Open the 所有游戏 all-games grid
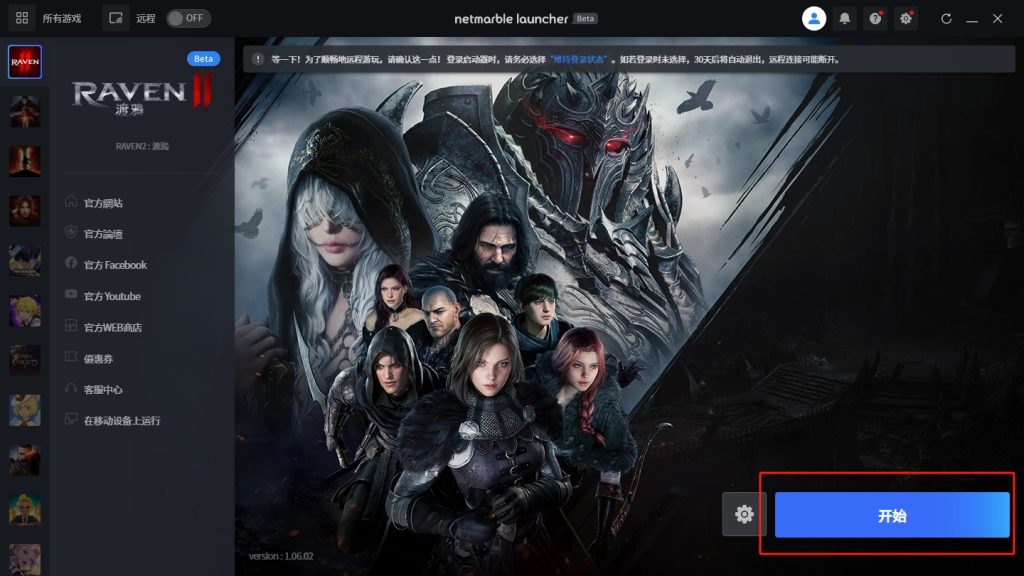Screen dimensions: 1024x576 (x=22, y=18)
